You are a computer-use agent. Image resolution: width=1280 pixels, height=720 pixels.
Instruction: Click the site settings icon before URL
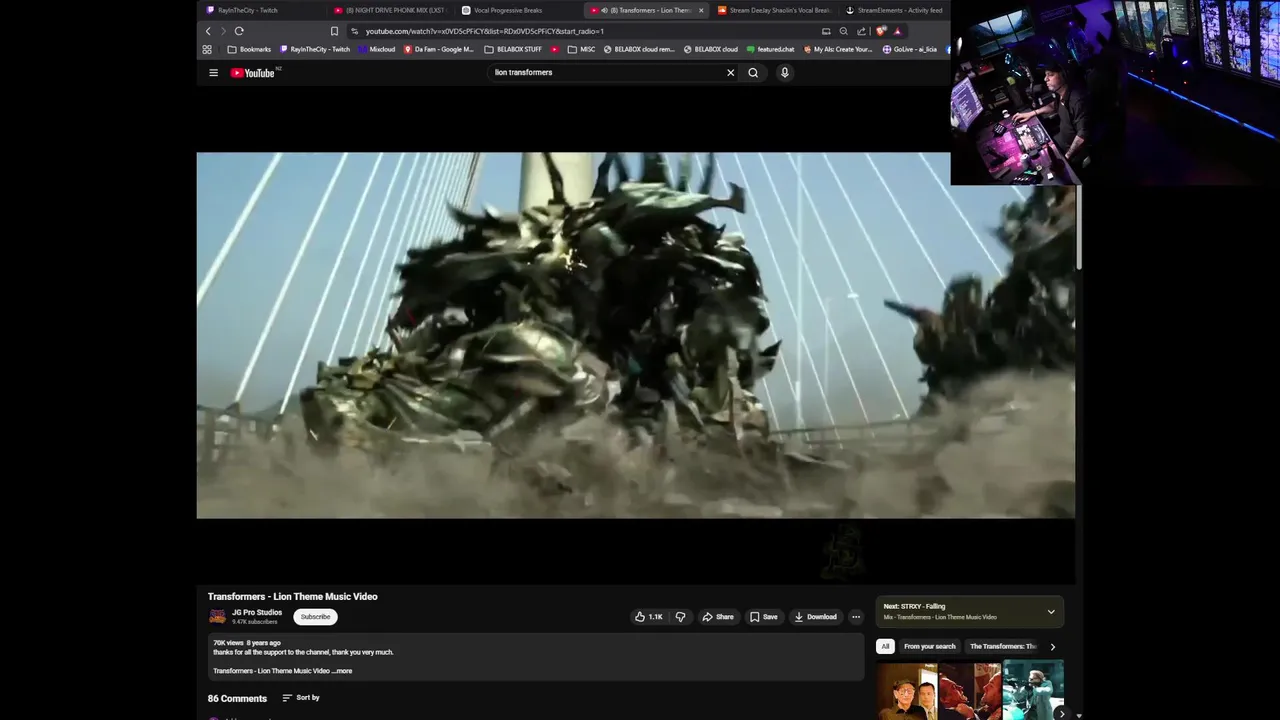[355, 31]
